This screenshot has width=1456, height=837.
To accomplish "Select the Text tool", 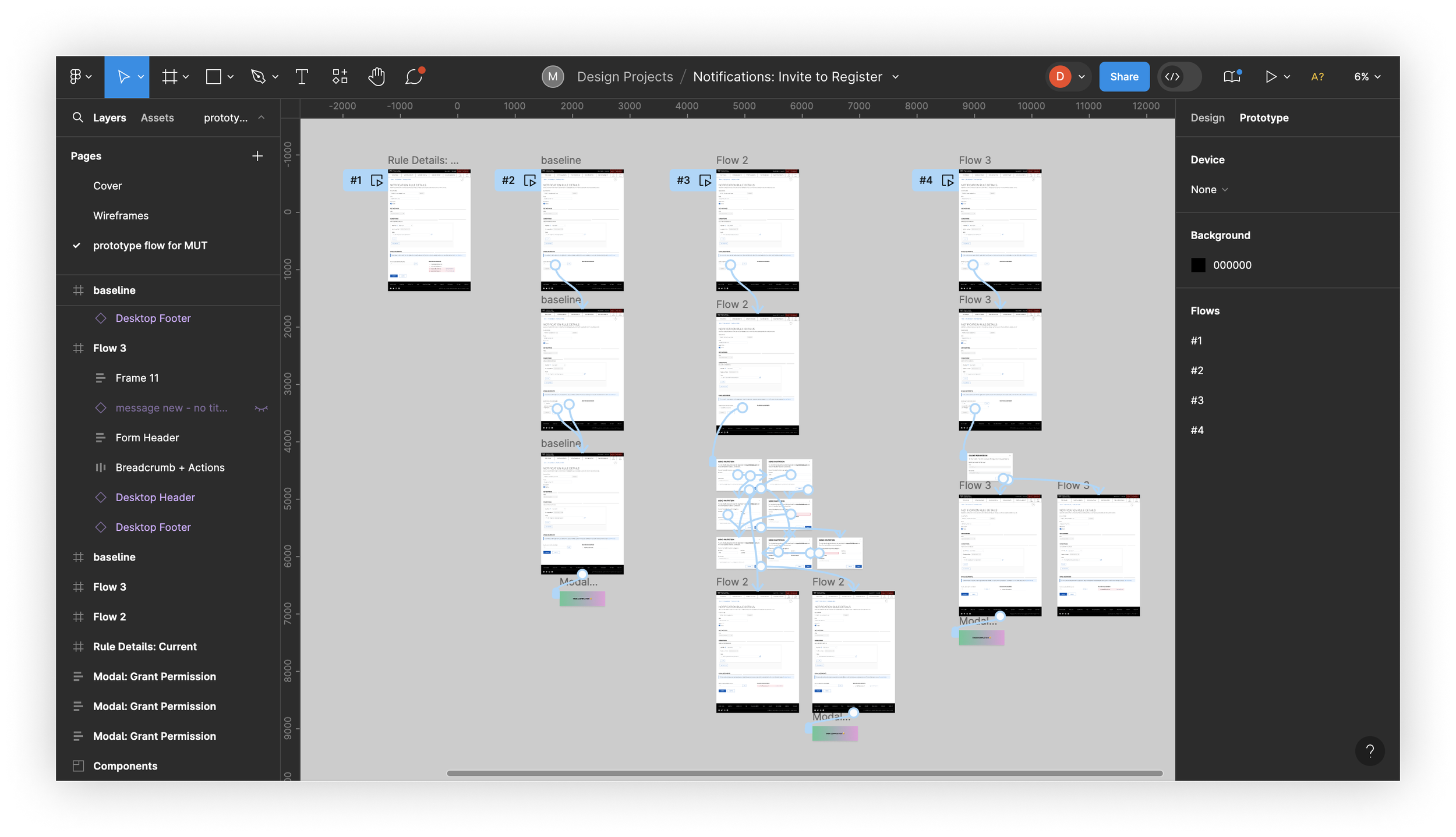I will (302, 77).
